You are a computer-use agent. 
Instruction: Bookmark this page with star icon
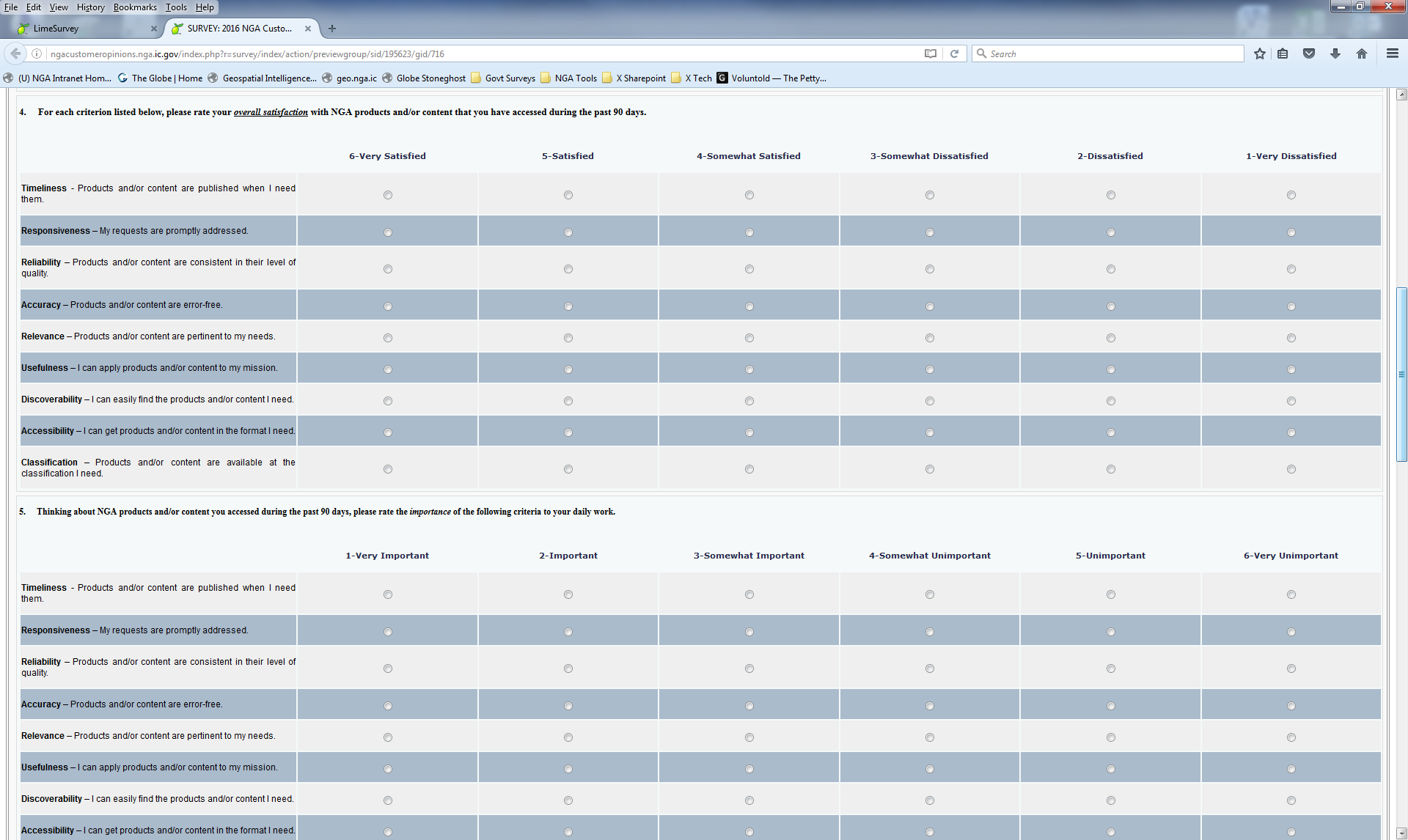[1259, 54]
